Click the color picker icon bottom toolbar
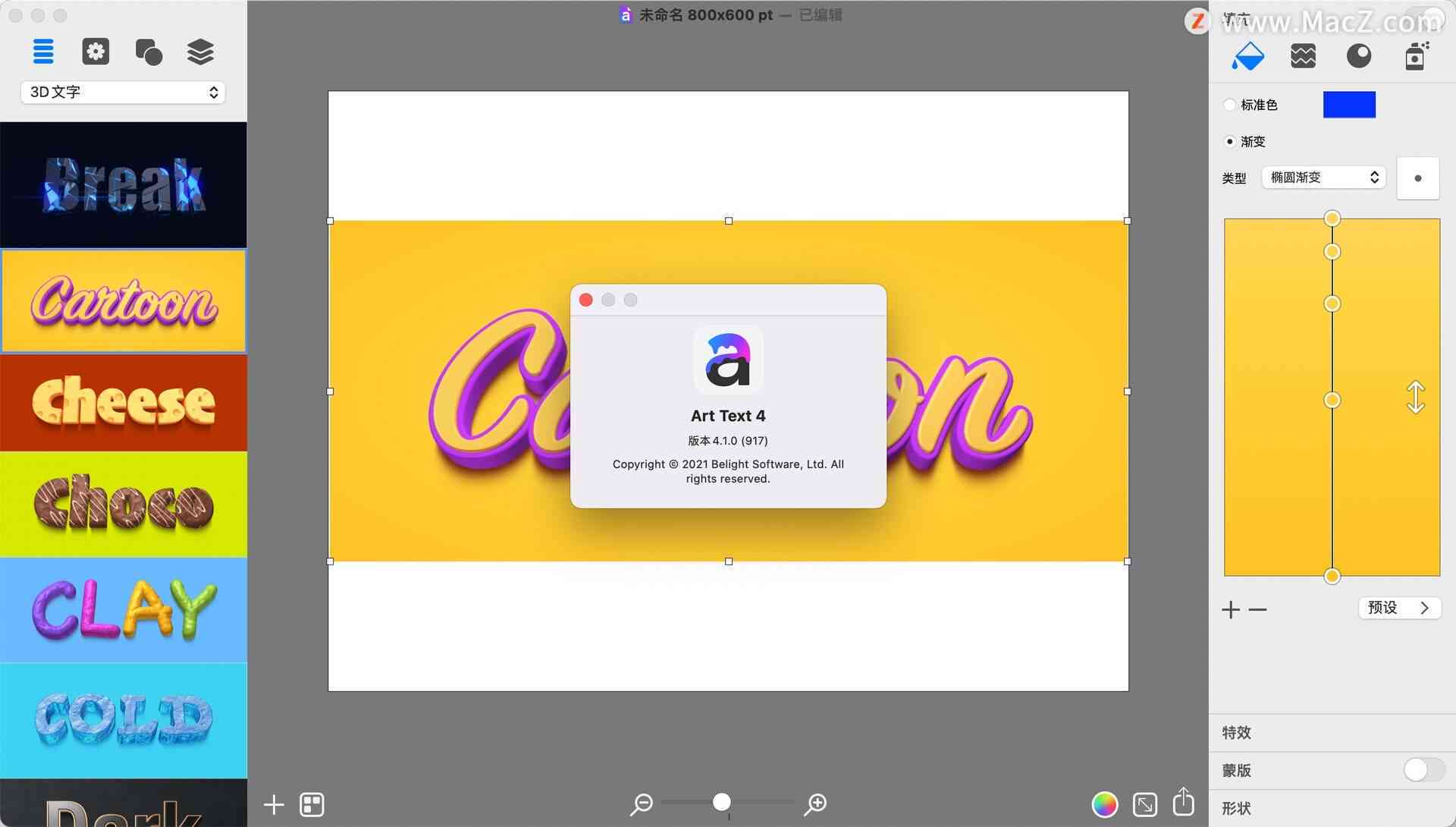The width and height of the screenshot is (1456, 827). coord(1099,803)
